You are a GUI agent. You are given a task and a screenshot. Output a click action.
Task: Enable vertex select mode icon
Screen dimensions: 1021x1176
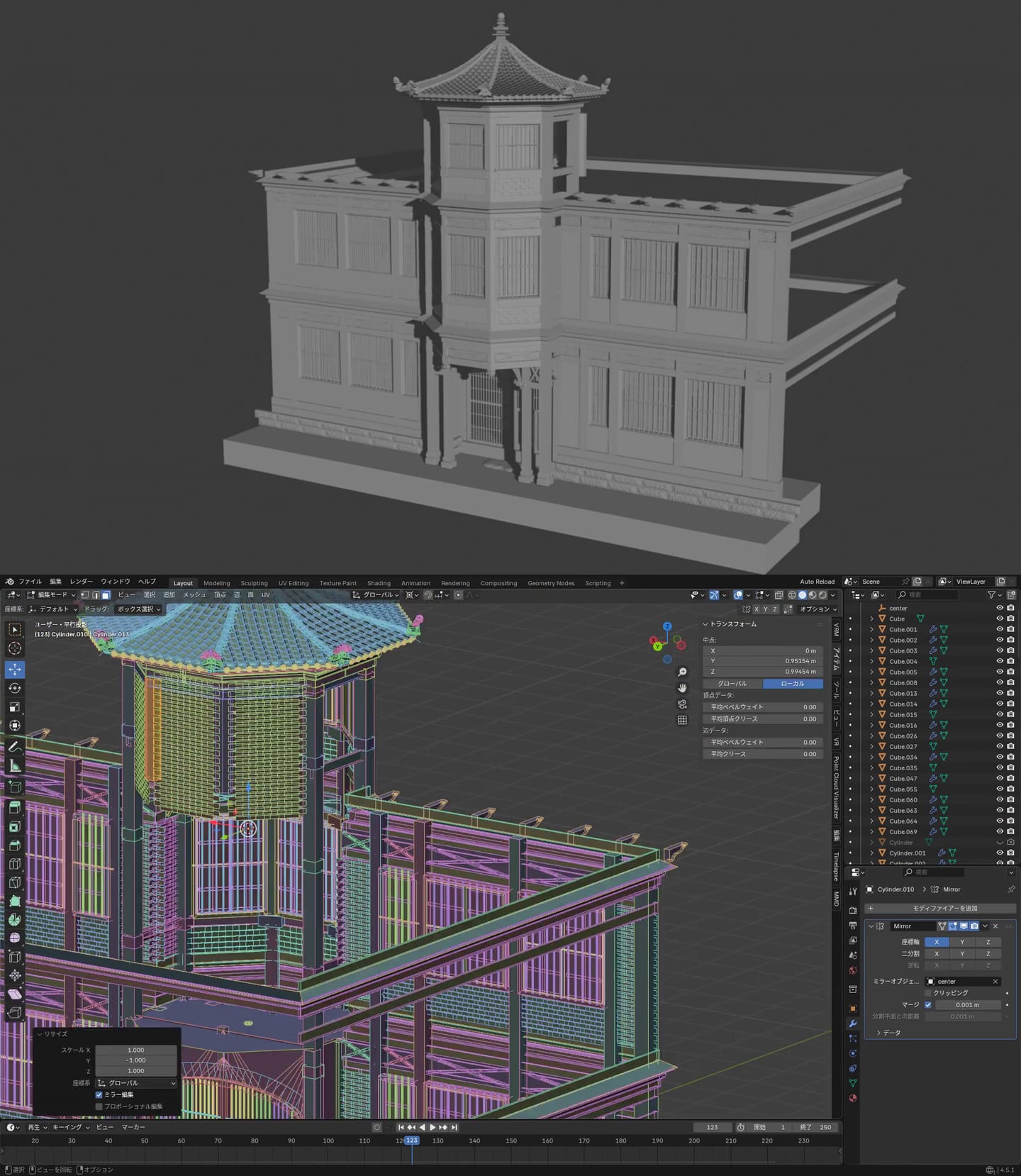pyautogui.click(x=85, y=595)
